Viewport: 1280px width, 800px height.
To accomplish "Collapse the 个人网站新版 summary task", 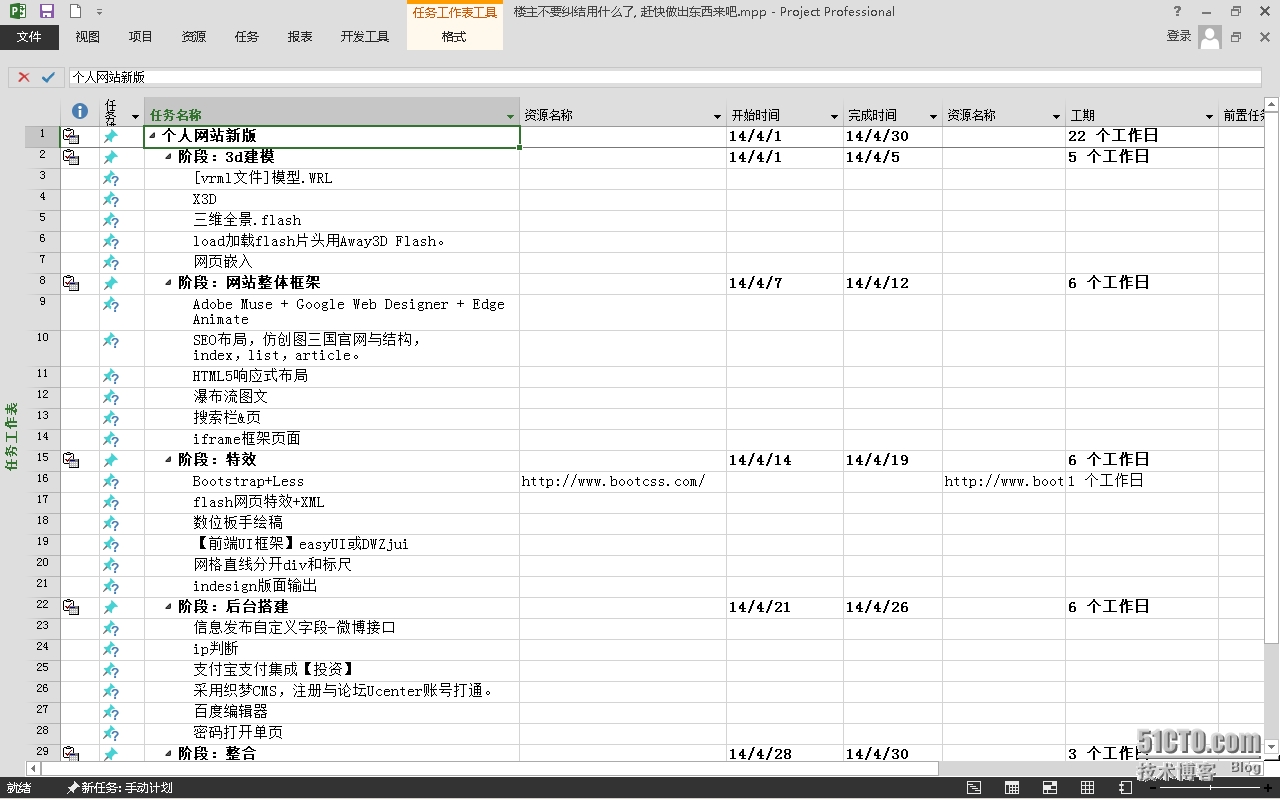I will pos(153,136).
